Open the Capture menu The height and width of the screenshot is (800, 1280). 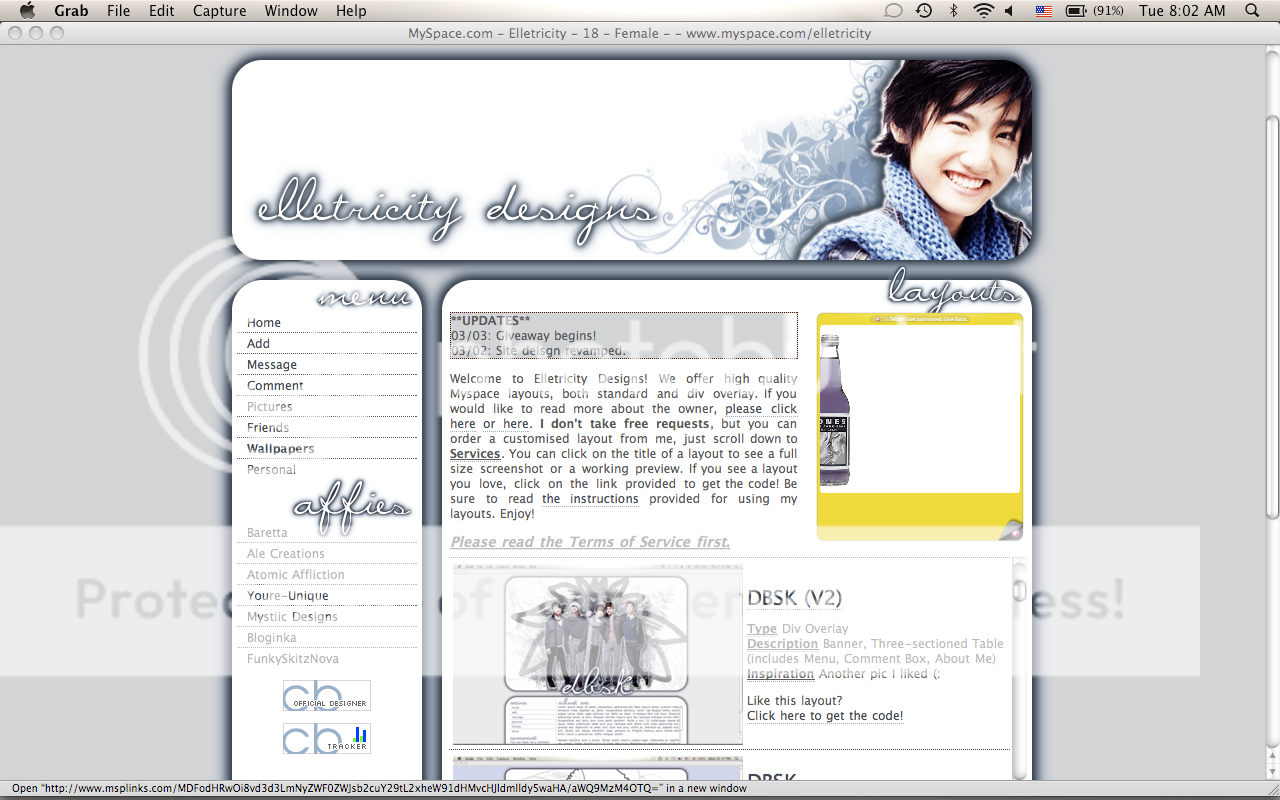pos(219,11)
